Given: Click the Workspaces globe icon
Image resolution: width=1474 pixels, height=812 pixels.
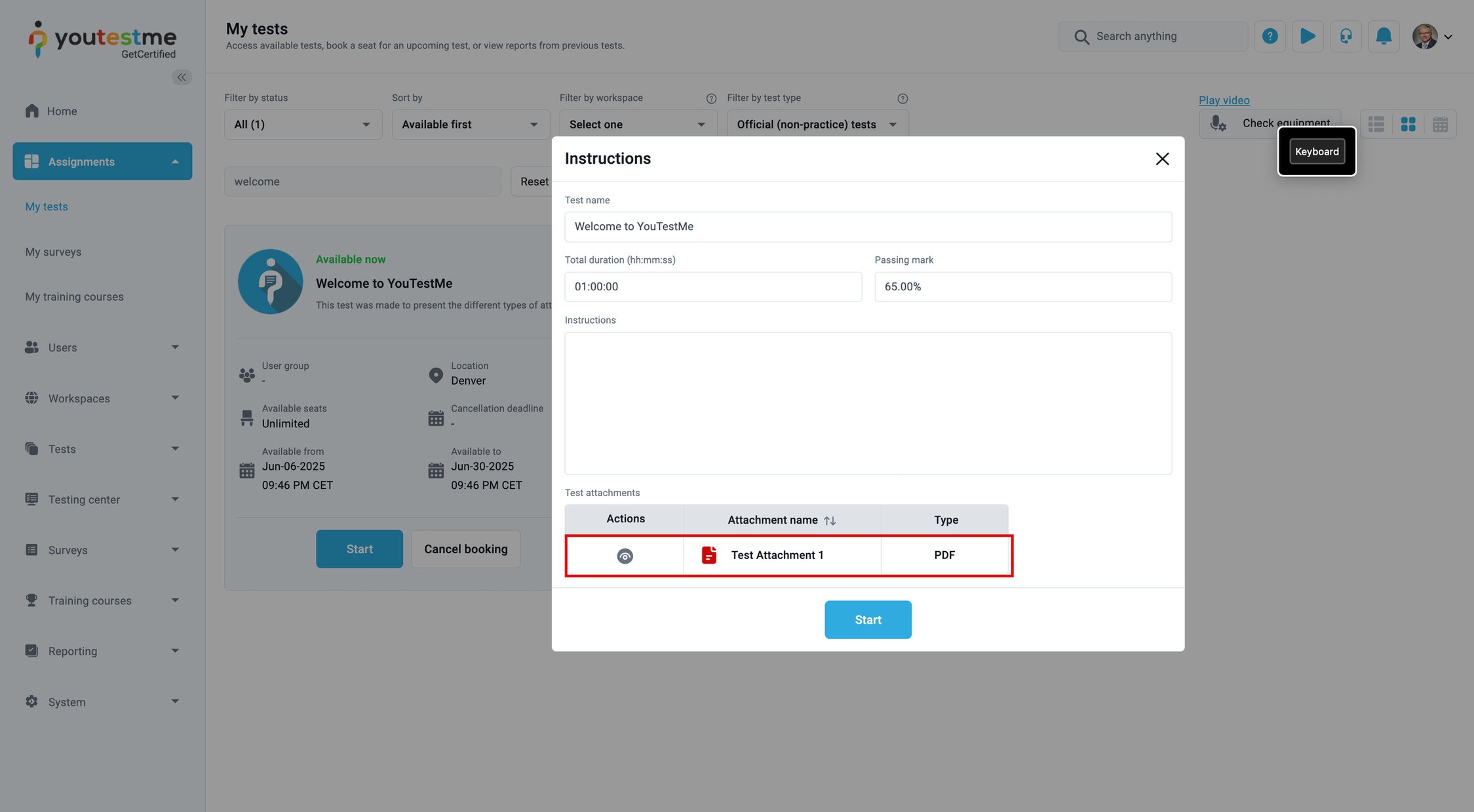Looking at the screenshot, I should pyautogui.click(x=31, y=398).
